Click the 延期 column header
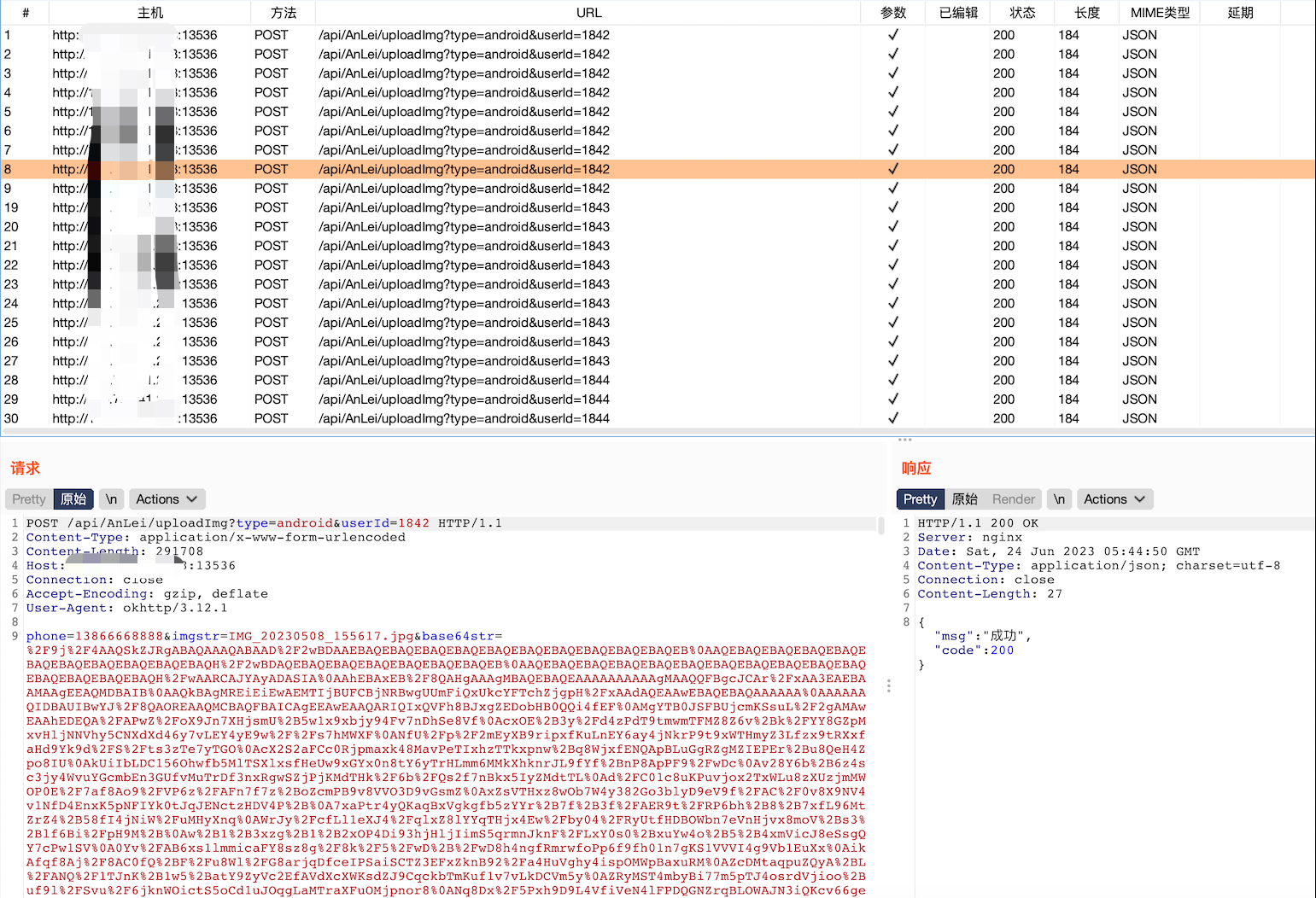This screenshot has height=898, width=1316. click(x=1240, y=13)
